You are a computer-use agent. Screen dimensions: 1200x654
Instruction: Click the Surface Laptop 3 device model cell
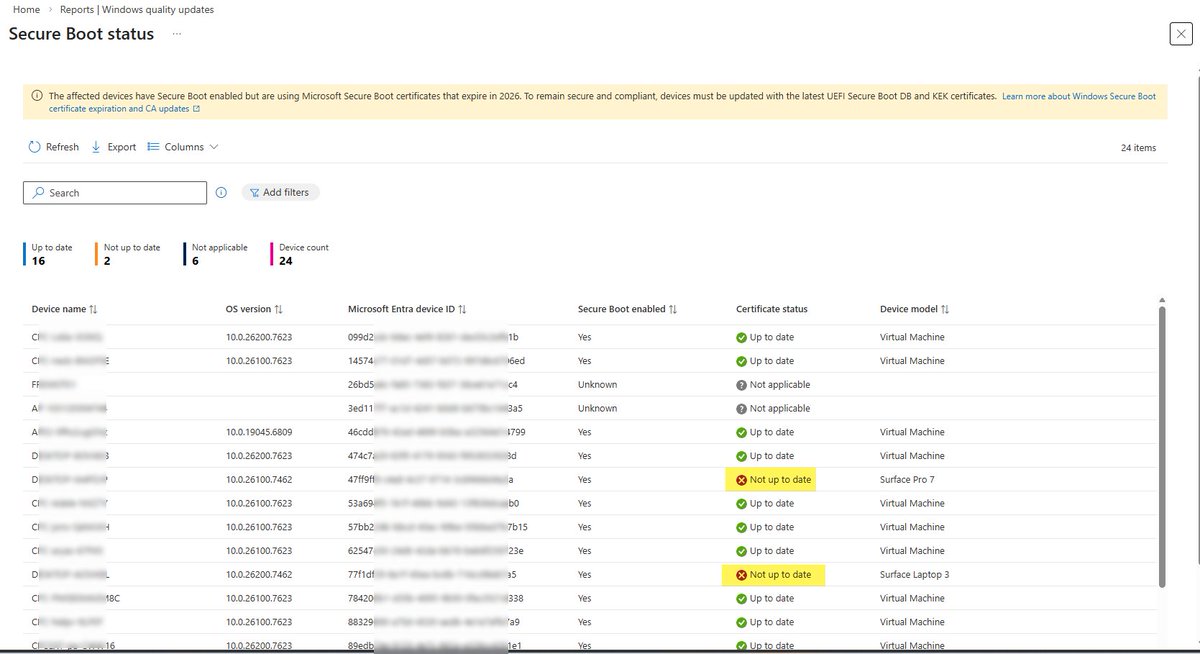point(914,575)
